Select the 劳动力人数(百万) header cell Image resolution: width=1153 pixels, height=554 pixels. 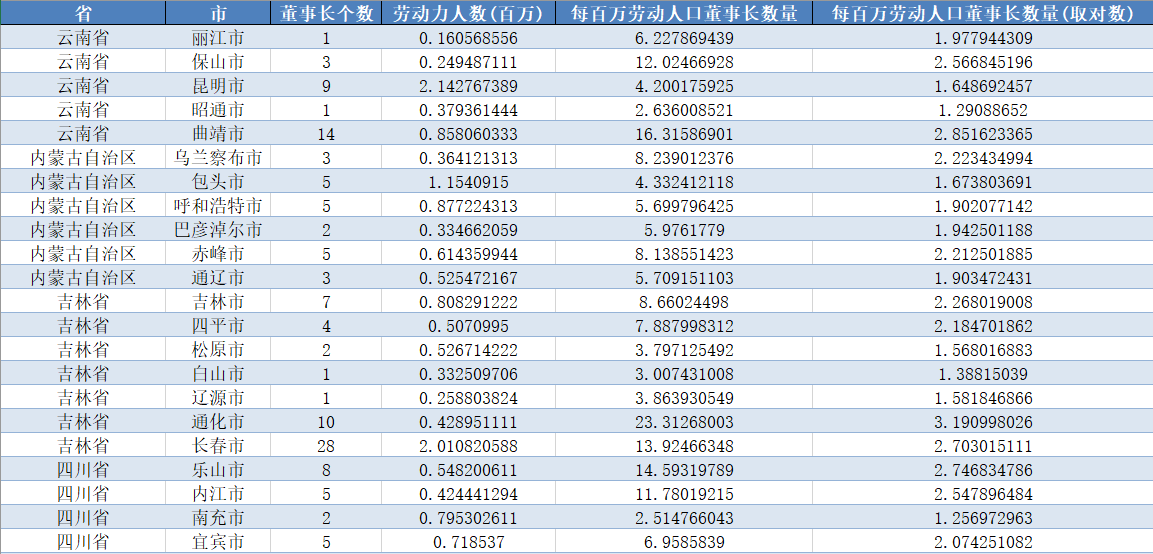point(468,13)
